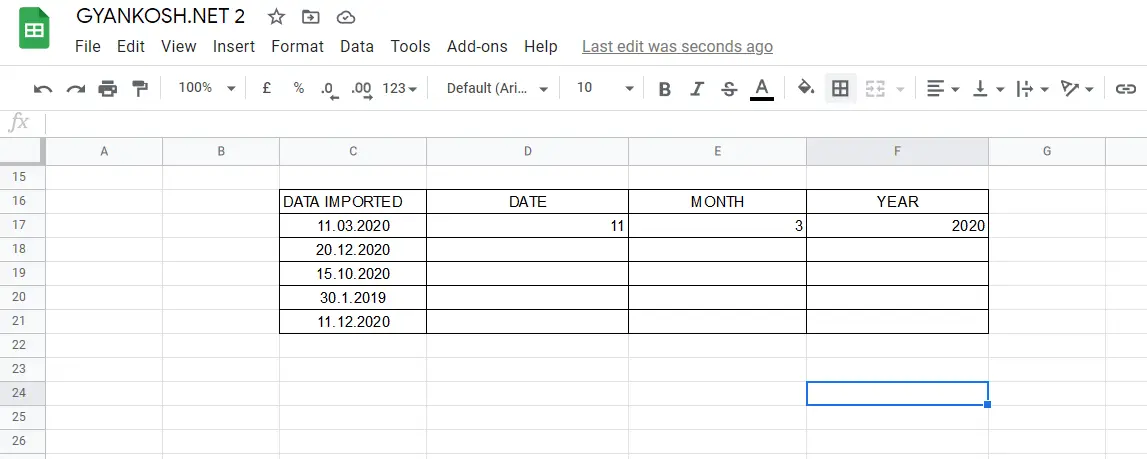Open the borders grid icon
The image size is (1147, 459).
840,89
